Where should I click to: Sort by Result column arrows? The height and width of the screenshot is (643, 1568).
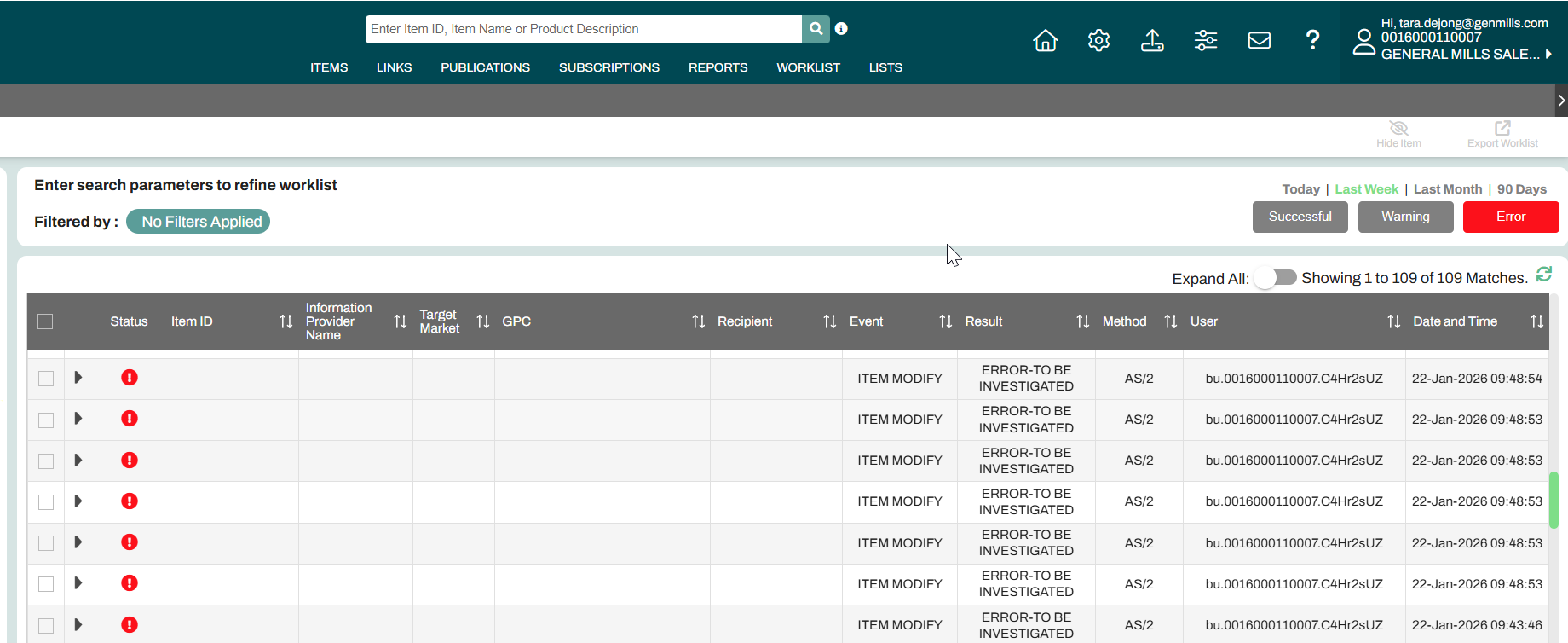tap(1083, 321)
